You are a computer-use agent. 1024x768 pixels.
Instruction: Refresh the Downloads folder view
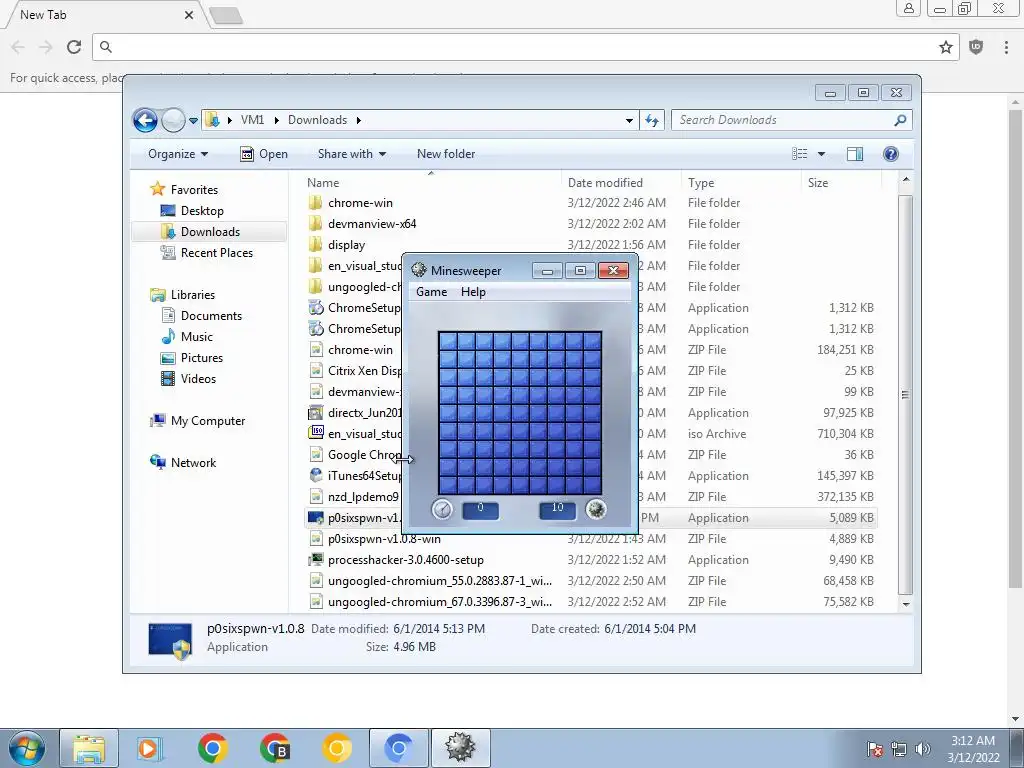click(652, 120)
